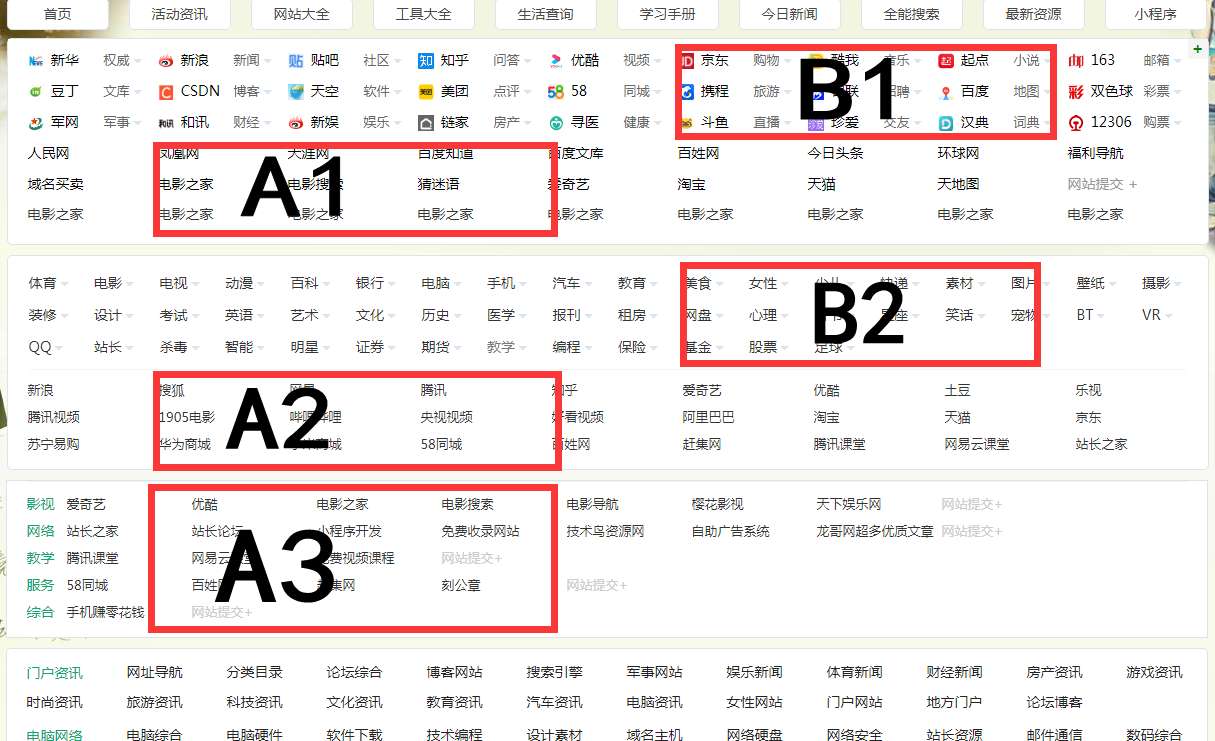Select the 门户资讯 category heading
The image size is (1215, 741).
pos(54,673)
